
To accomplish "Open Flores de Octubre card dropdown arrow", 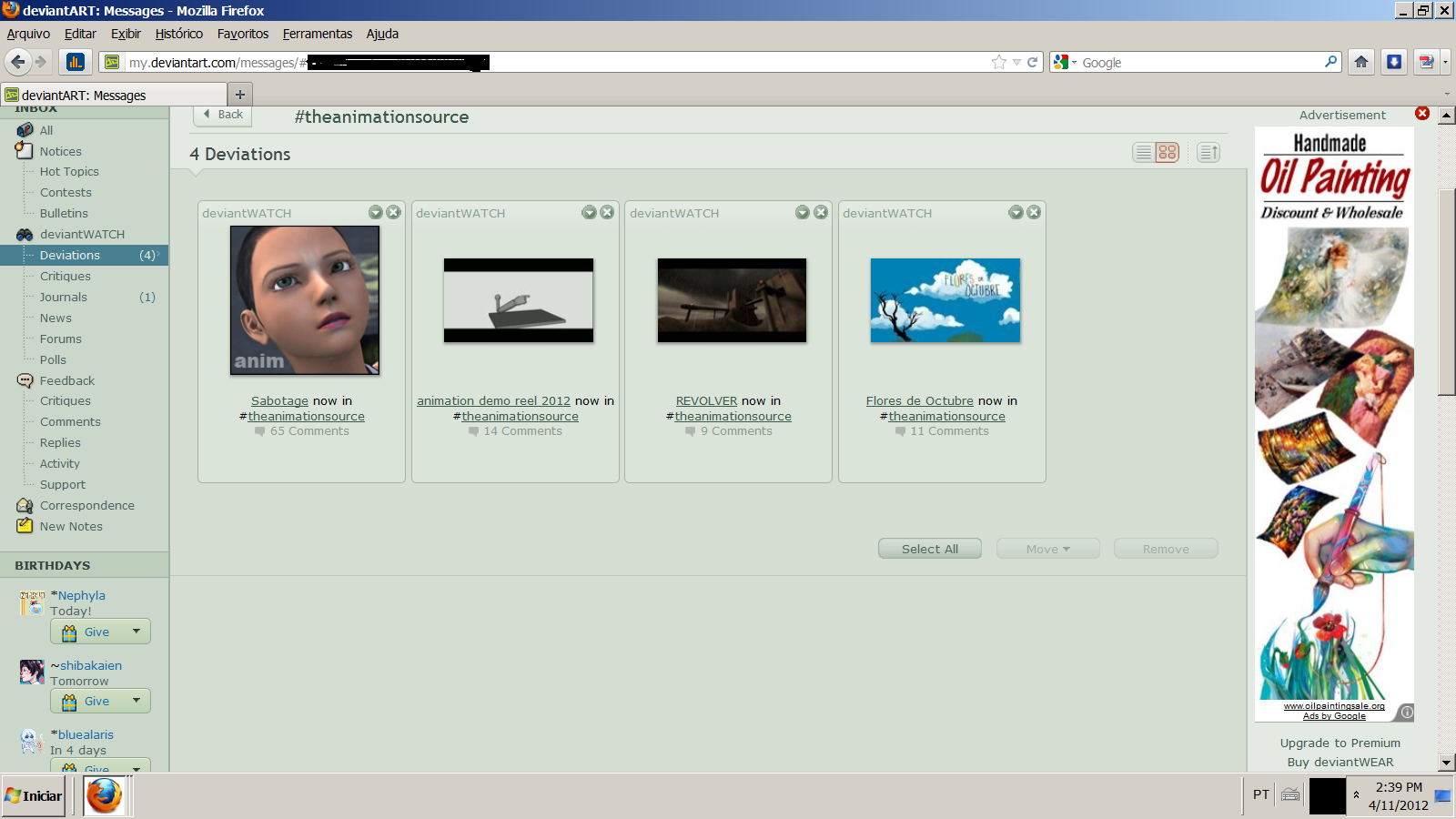I will coord(1016,212).
